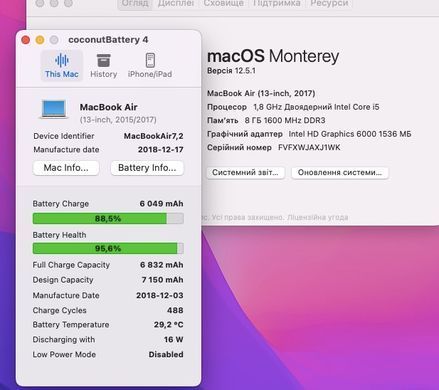Open the Ліцензійна угода link
This screenshot has width=439, height=390.
coord(318,217)
